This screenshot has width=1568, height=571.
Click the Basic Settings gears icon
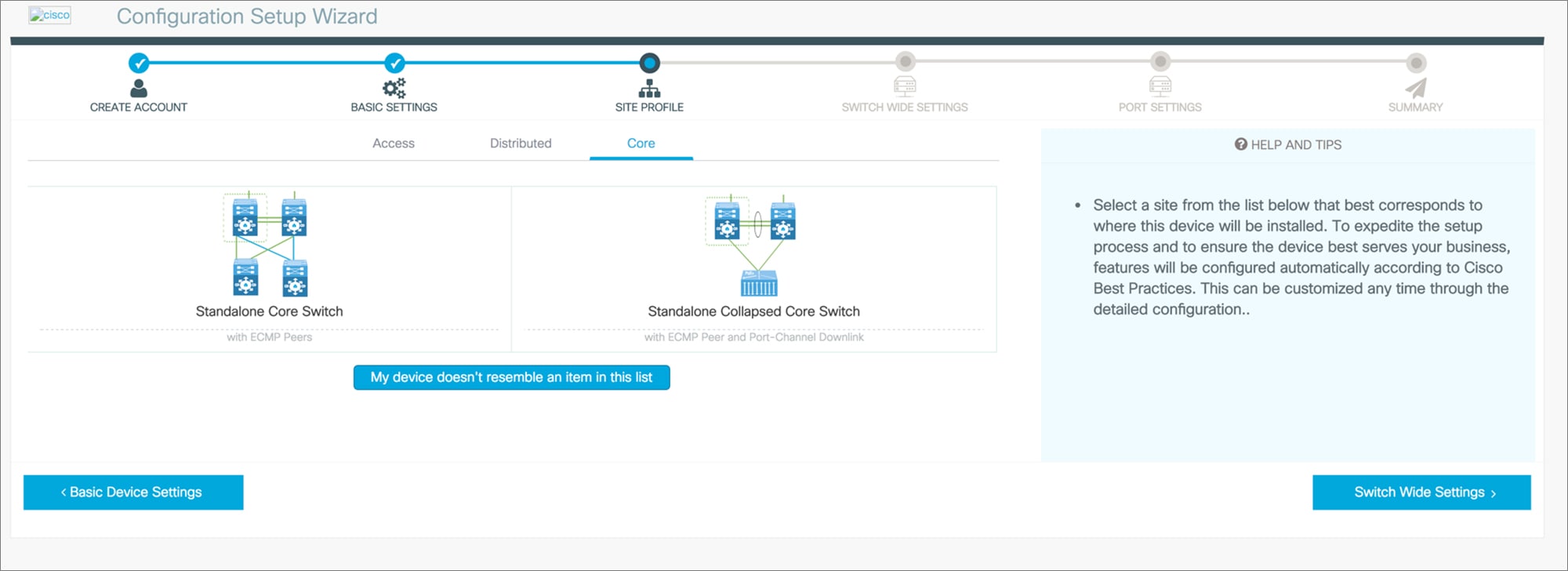point(394,88)
